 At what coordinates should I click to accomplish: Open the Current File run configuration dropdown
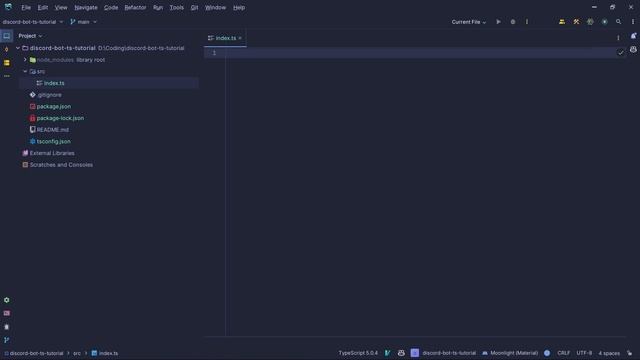(x=469, y=22)
